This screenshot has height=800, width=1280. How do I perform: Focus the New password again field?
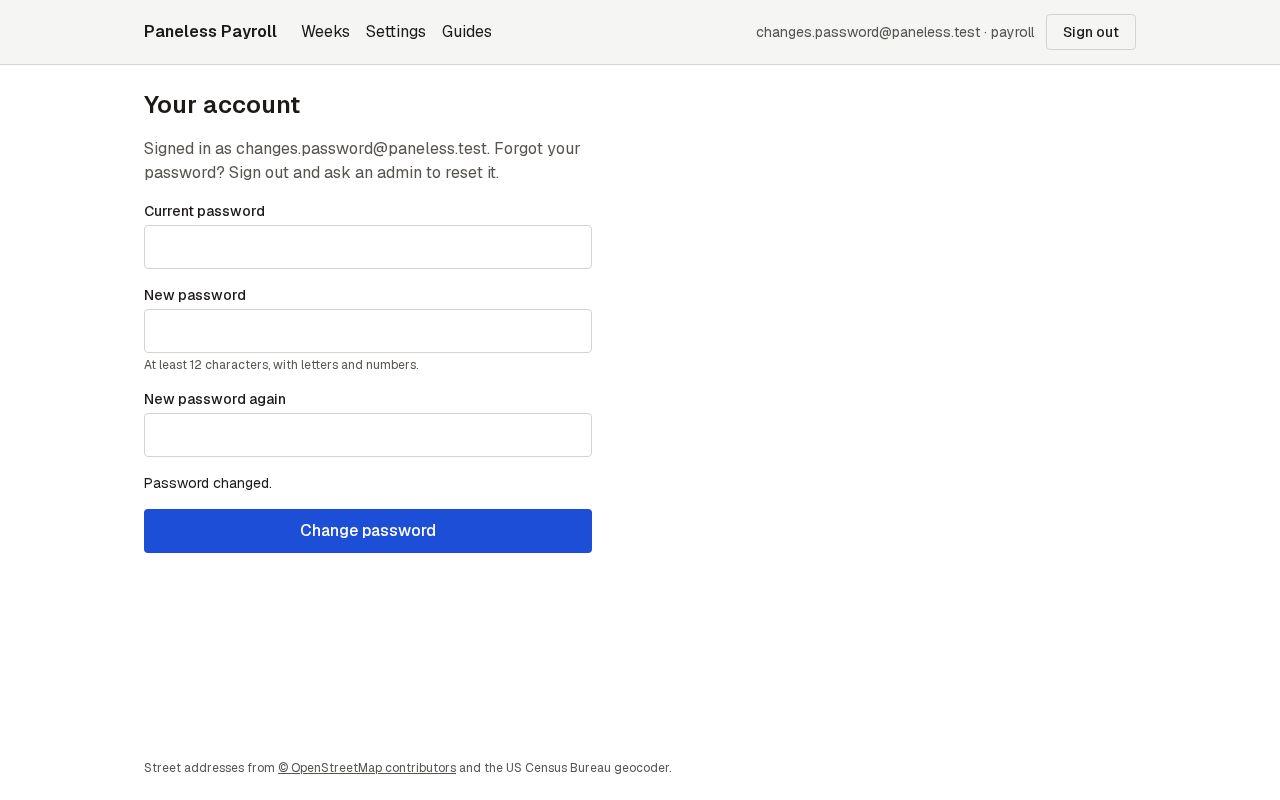[368, 435]
